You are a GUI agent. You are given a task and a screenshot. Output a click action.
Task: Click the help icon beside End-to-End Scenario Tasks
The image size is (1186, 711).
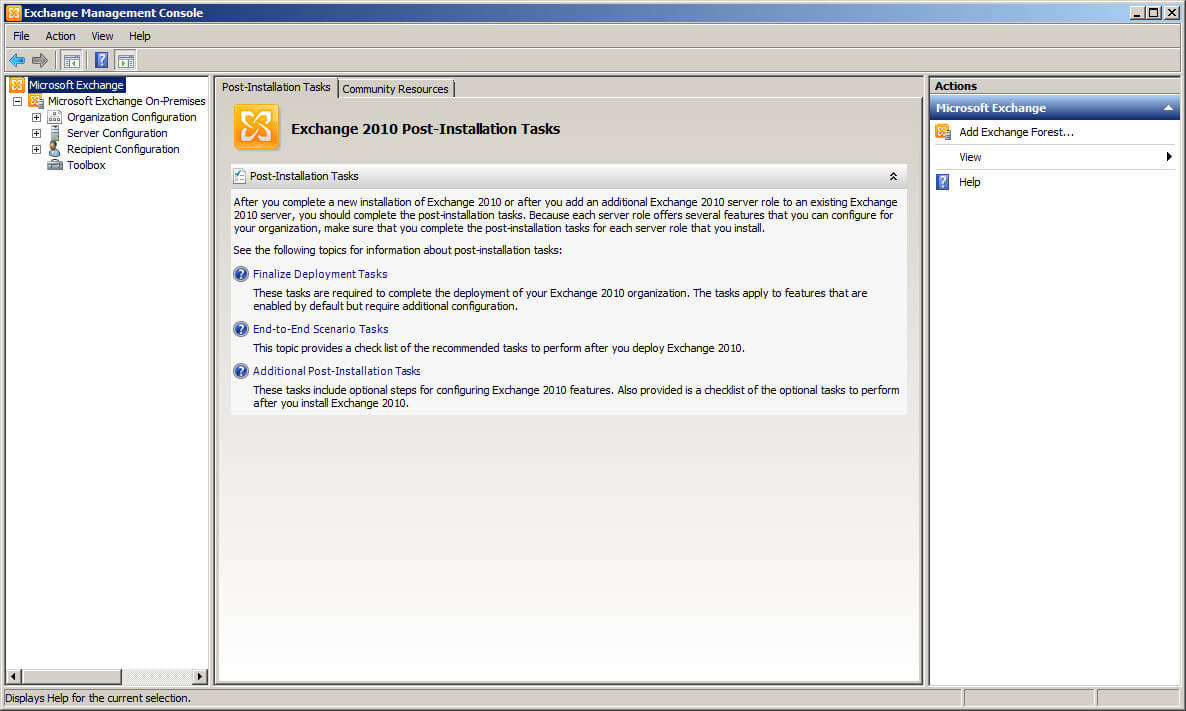coord(241,329)
